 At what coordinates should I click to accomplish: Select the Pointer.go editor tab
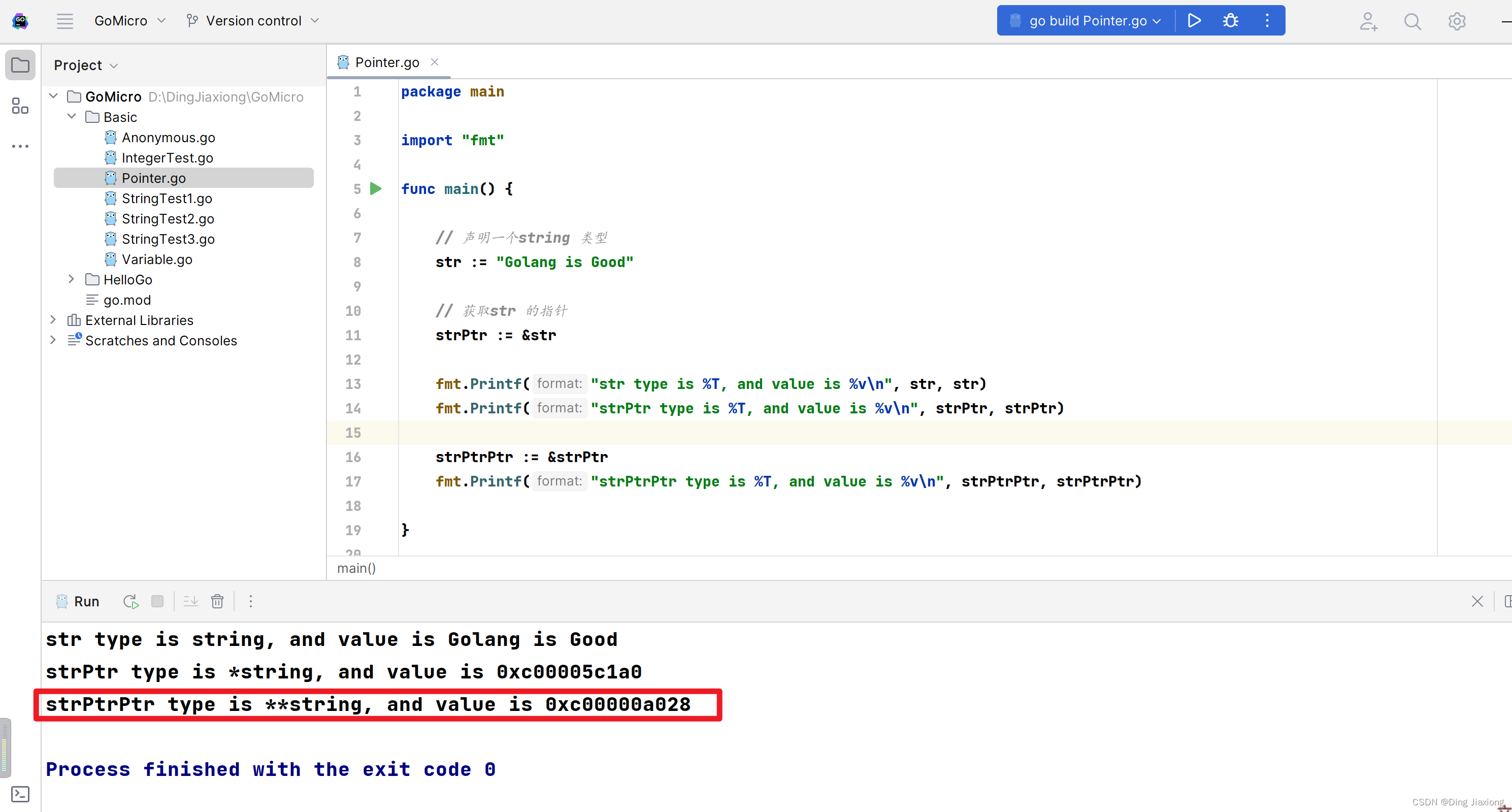(x=387, y=62)
